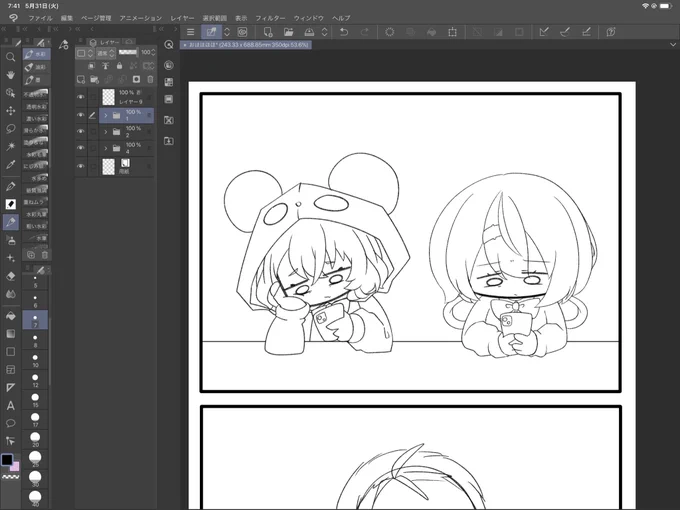The height and width of the screenshot is (510, 680).
Task: Toggle visibility of folder 1
Action: [x=81, y=115]
